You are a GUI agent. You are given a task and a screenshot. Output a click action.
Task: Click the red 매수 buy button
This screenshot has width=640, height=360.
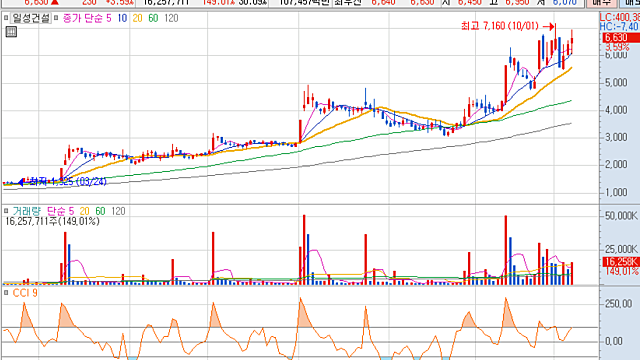pyautogui.click(x=601, y=3)
